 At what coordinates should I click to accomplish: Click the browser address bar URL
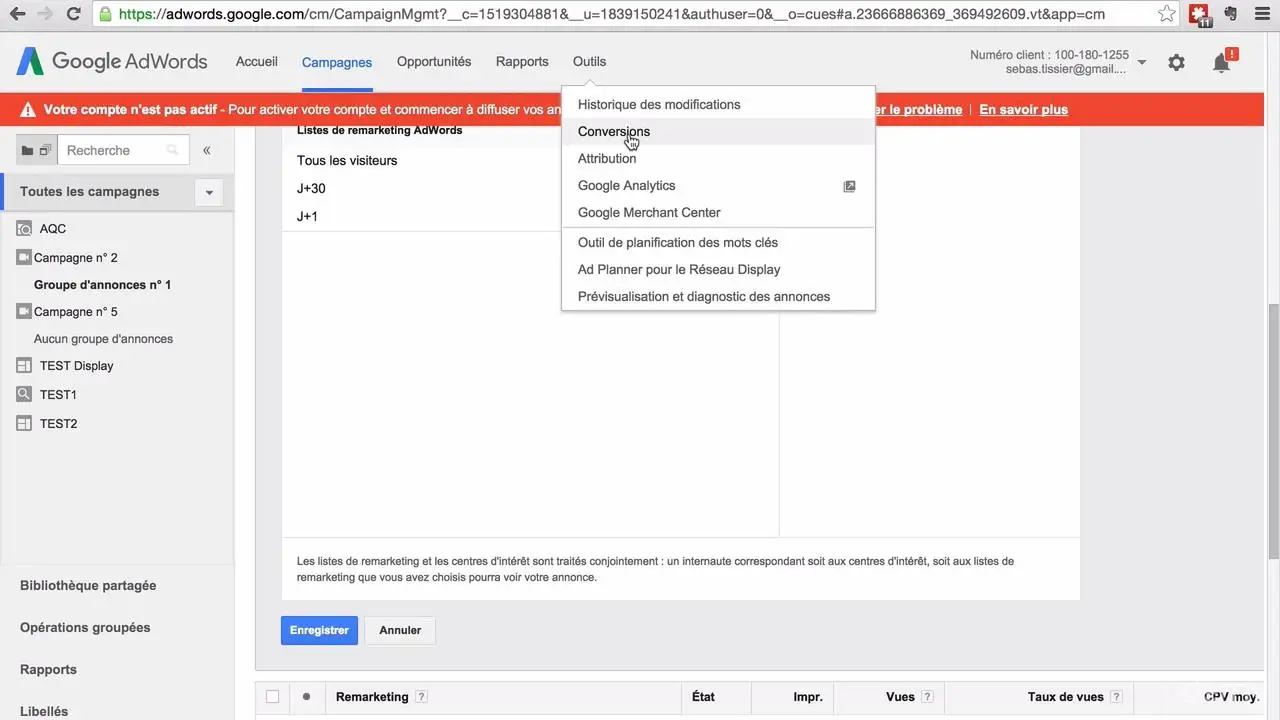[612, 14]
